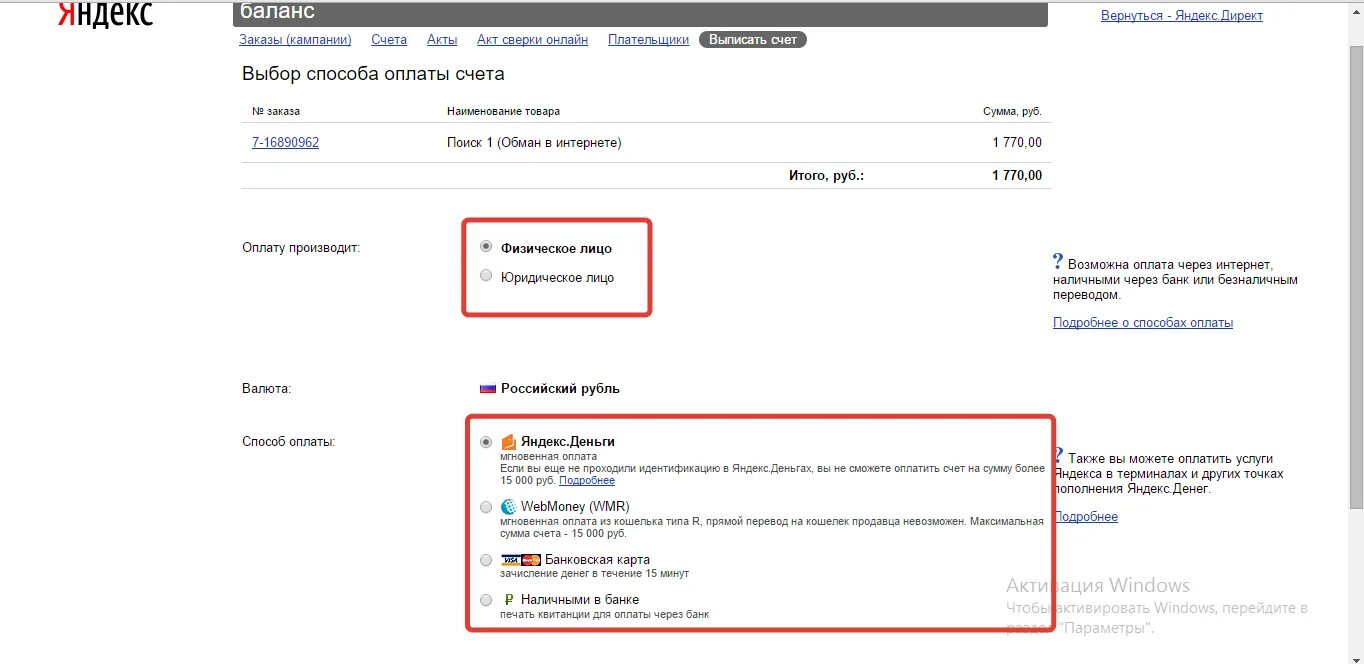Click the ruble cash icon
The height and width of the screenshot is (664, 1364).
(x=509, y=600)
